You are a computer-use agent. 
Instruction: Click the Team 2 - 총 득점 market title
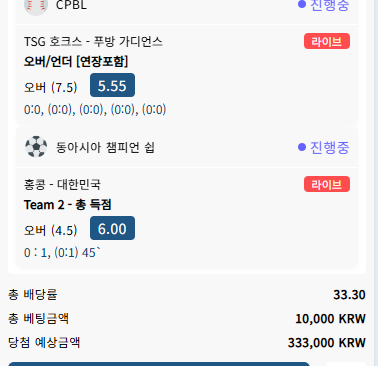pos(67,204)
